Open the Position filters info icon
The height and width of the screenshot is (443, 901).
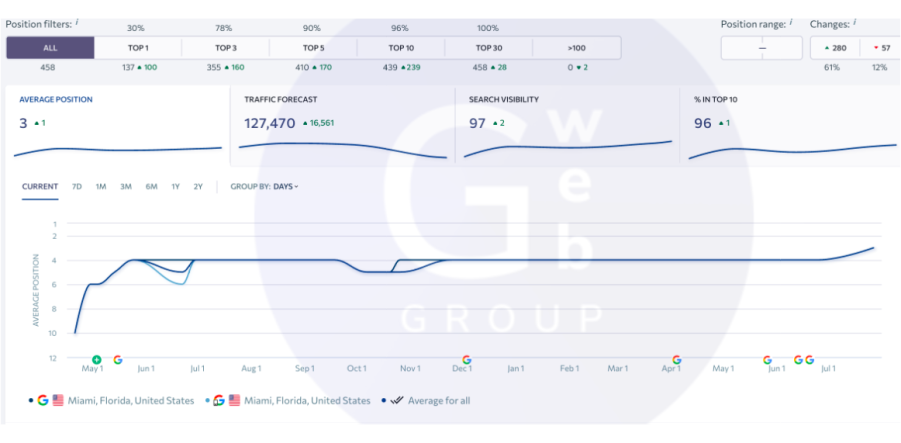pos(77,21)
